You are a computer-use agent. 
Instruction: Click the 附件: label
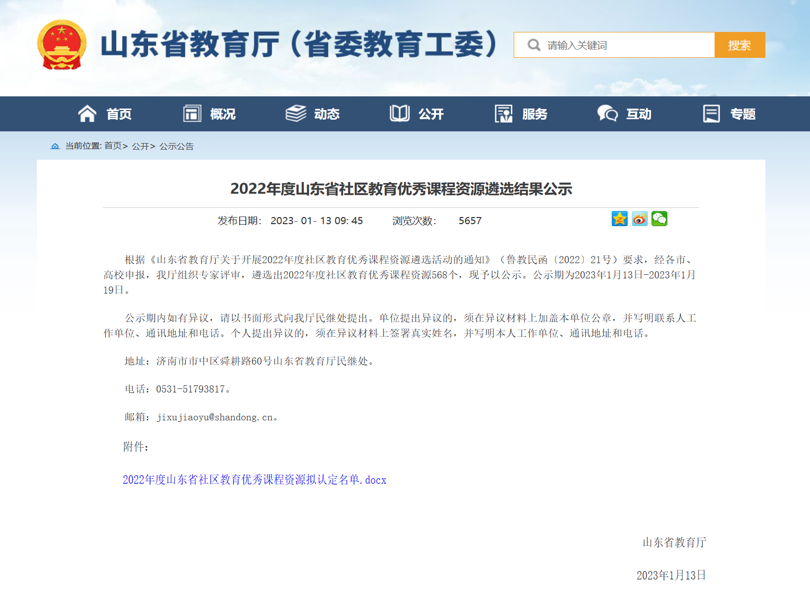pos(136,447)
